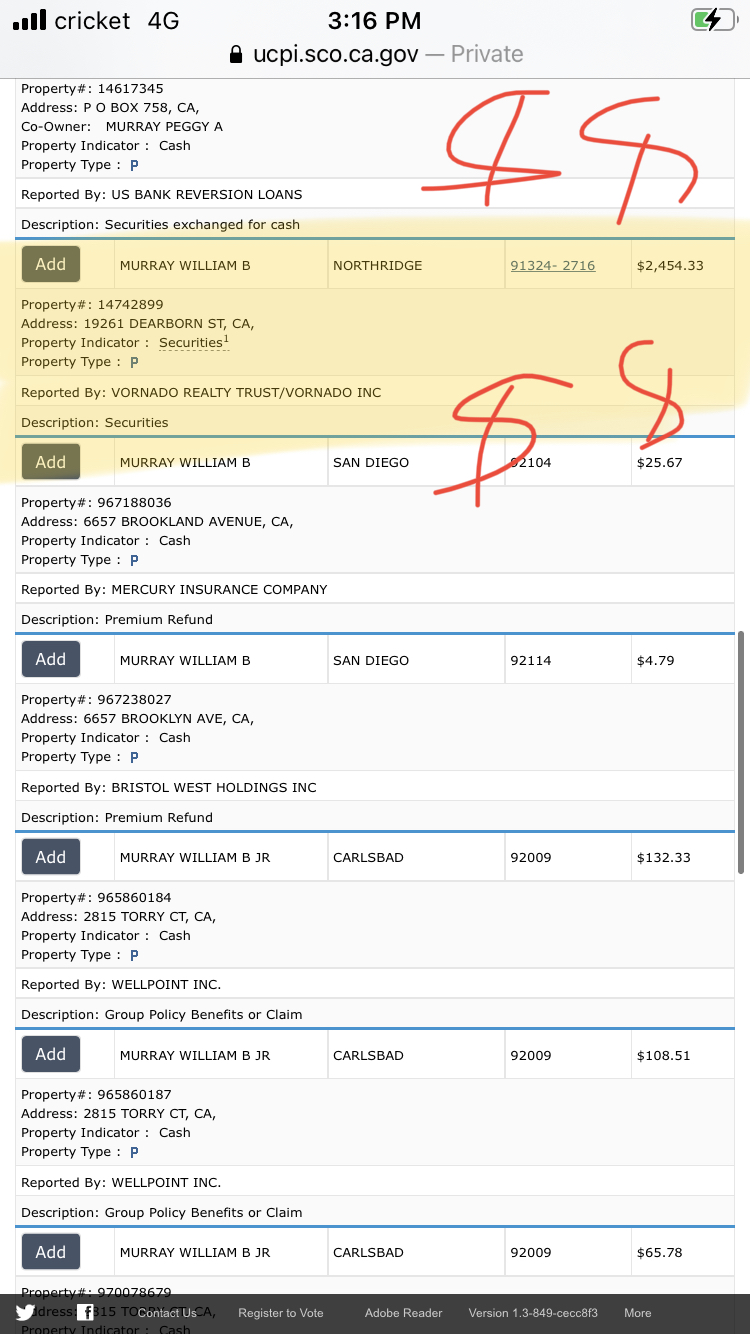The image size is (750, 1334).
Task: Open Property Type P for property 965860187
Action: click(x=134, y=1152)
